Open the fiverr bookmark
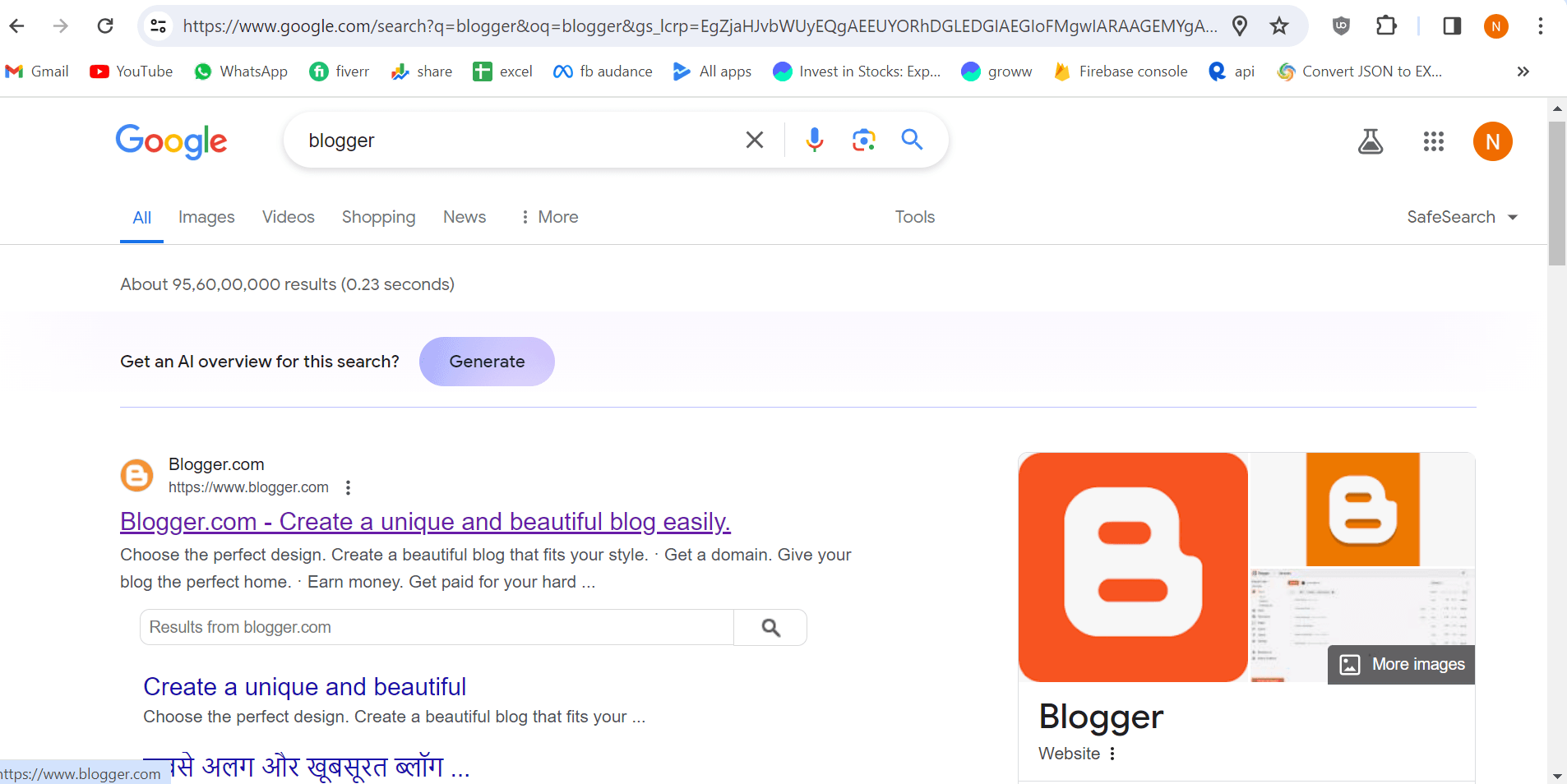The image size is (1567, 784). click(x=340, y=71)
